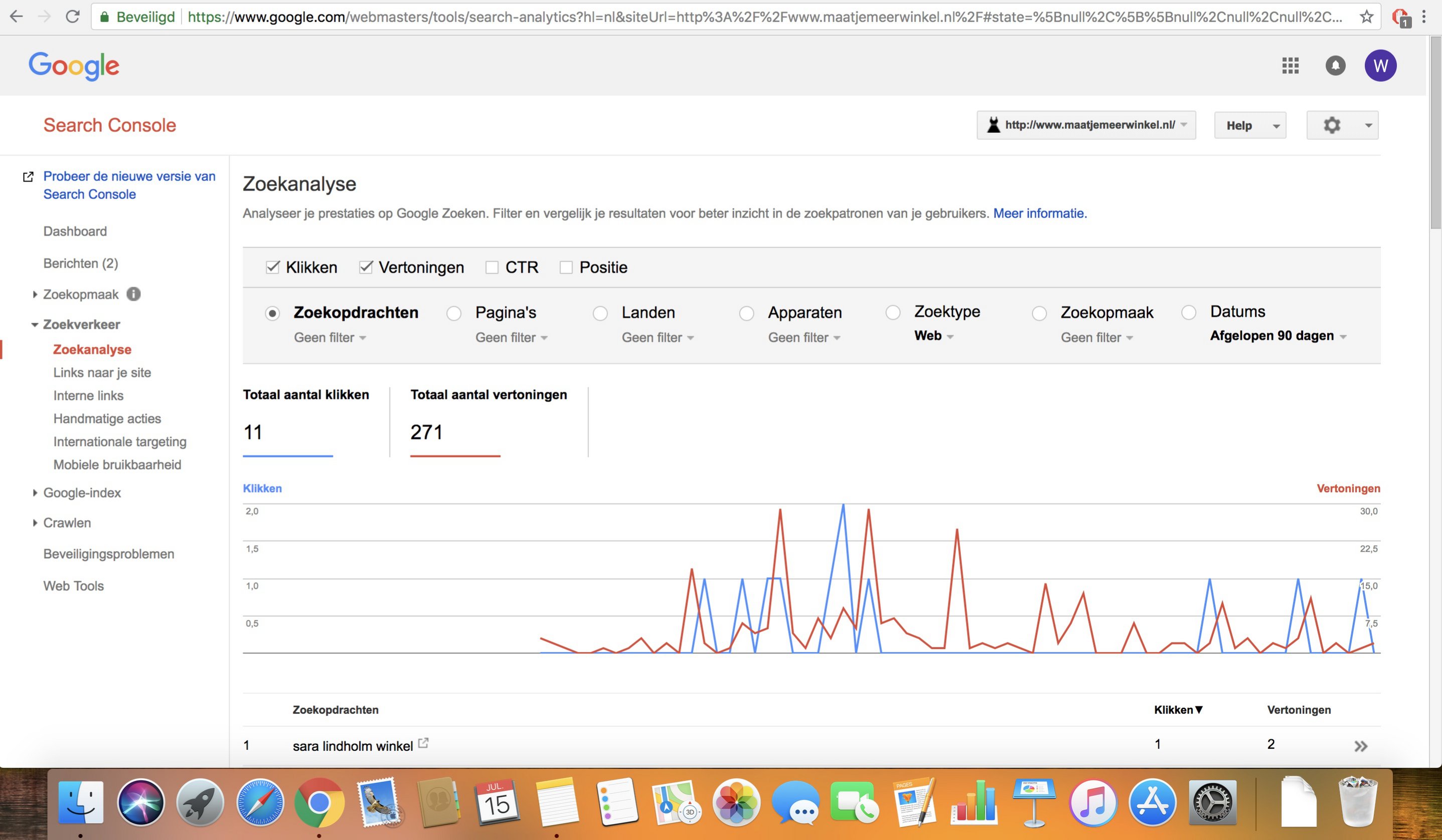Open Berichten (2) in sidebar
Screen dimensions: 1442x840
click(81, 263)
